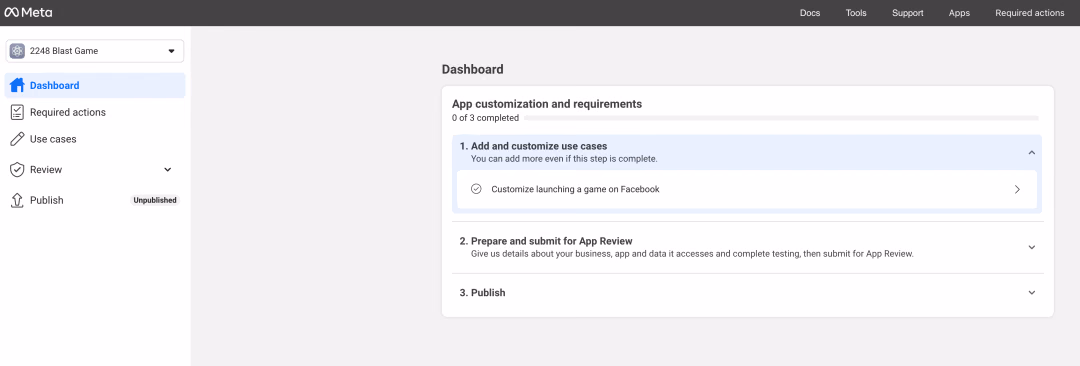The height and width of the screenshot is (366, 1080).
Task: Click the 2. Prepare and submit for App Review heading
Action: tap(546, 241)
